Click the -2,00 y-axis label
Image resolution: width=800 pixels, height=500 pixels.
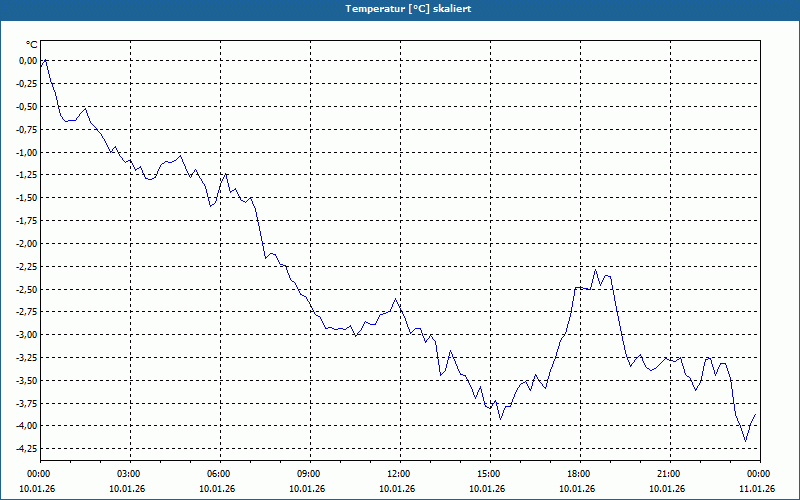(27, 243)
